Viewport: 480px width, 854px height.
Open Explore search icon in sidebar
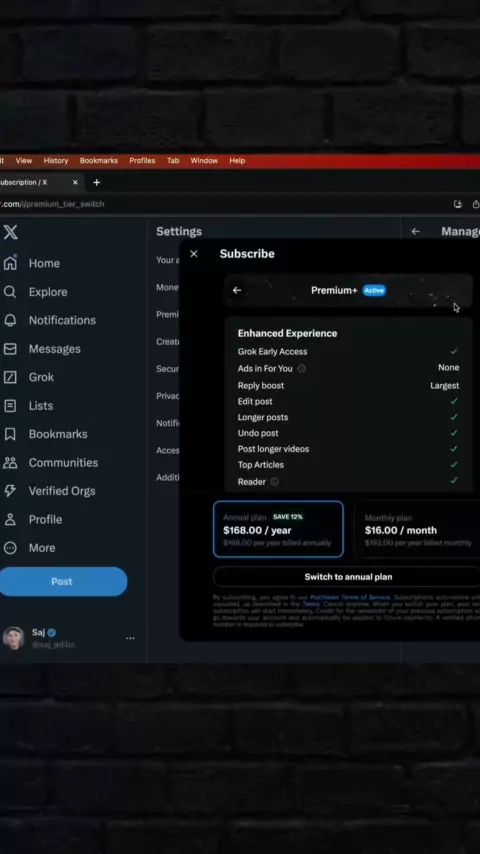pos(10,292)
